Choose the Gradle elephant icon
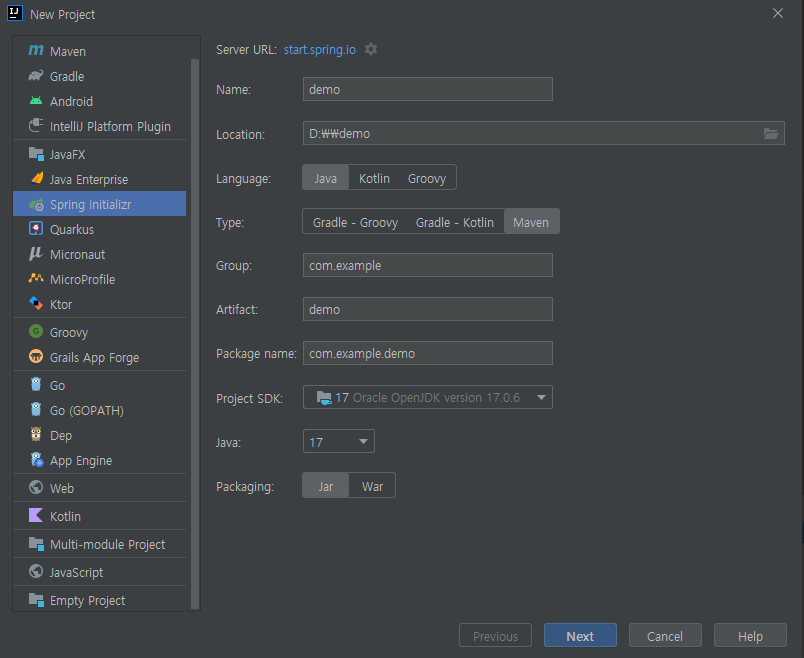 click(x=36, y=76)
